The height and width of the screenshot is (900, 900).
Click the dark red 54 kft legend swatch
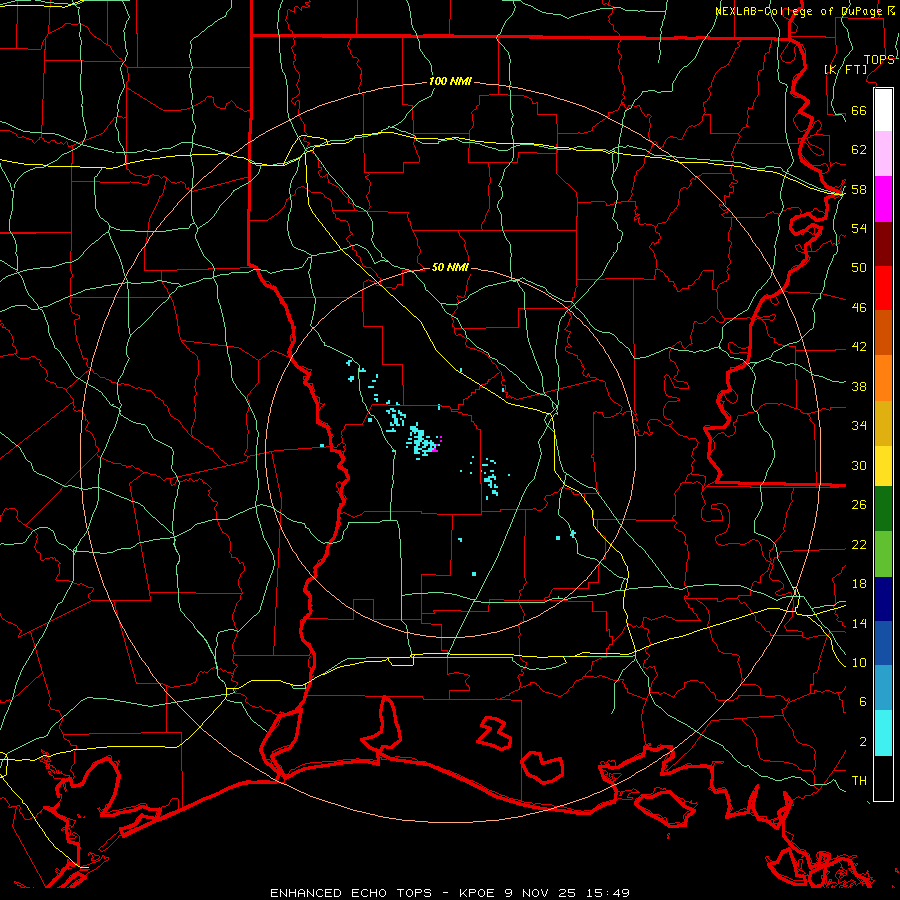(x=883, y=244)
